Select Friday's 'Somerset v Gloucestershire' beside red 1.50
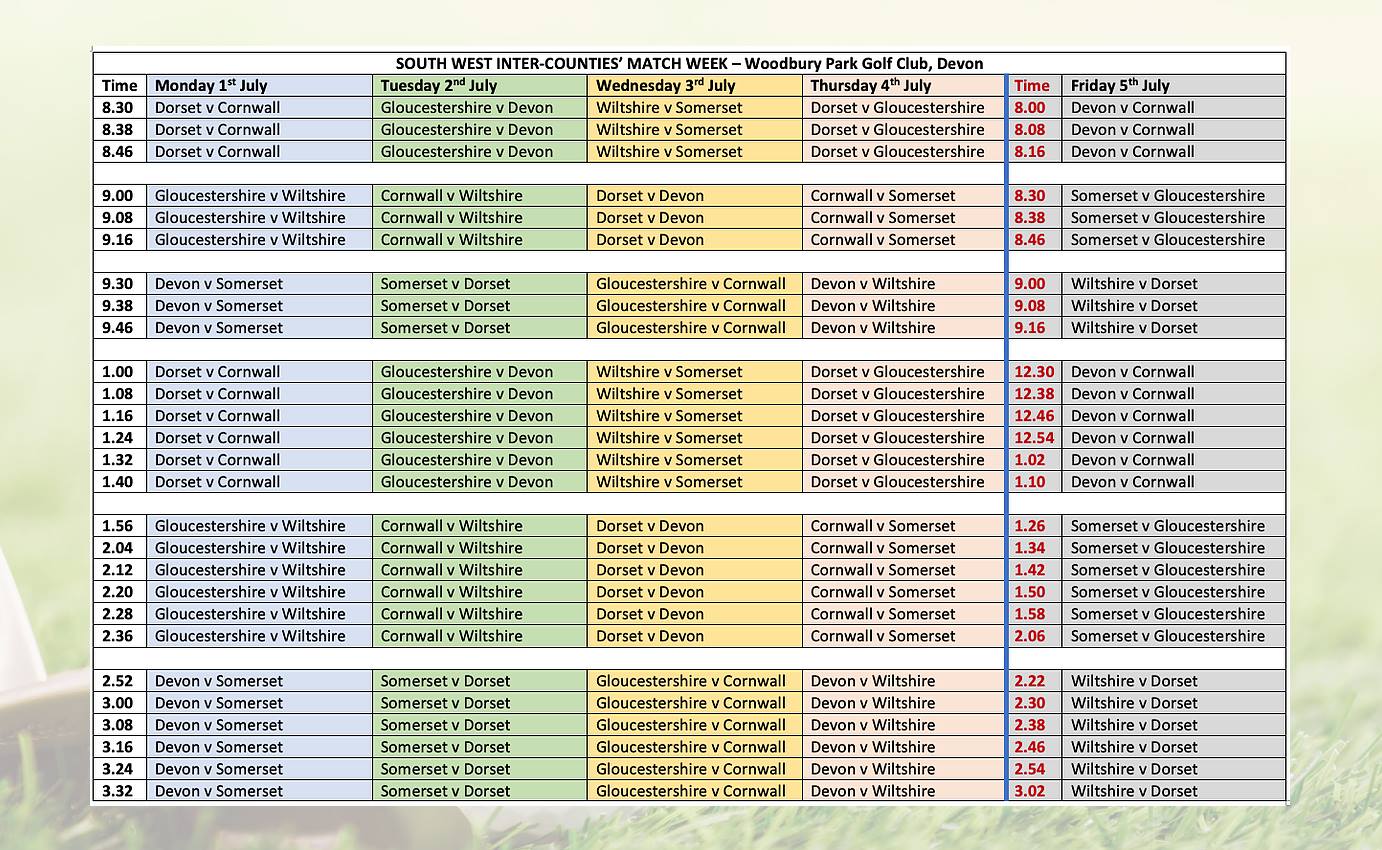Viewport: 1382px width, 850px height. (x=1174, y=591)
